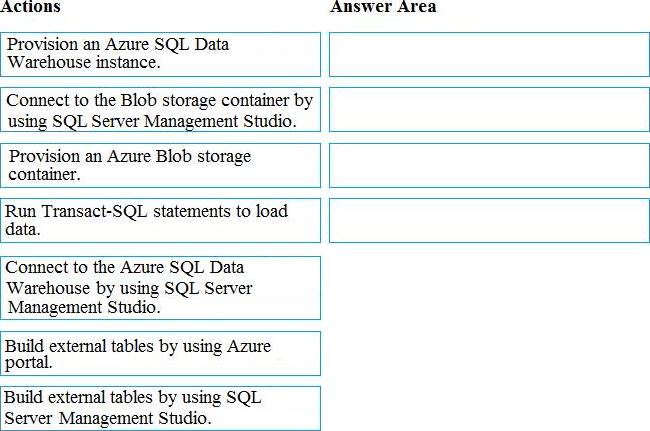
Task: Click the topmost action box about SQL Data Warehouse
Action: tap(161, 54)
